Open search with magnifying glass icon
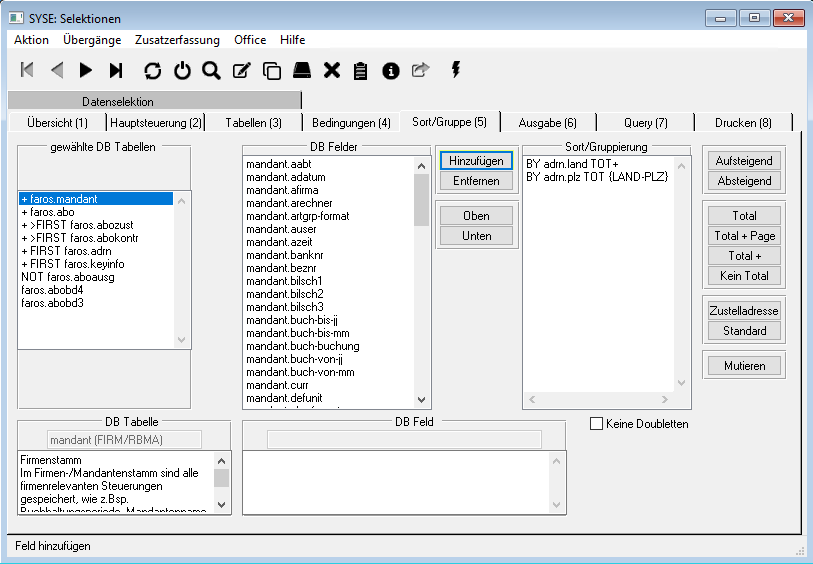813x564 pixels. 211,70
